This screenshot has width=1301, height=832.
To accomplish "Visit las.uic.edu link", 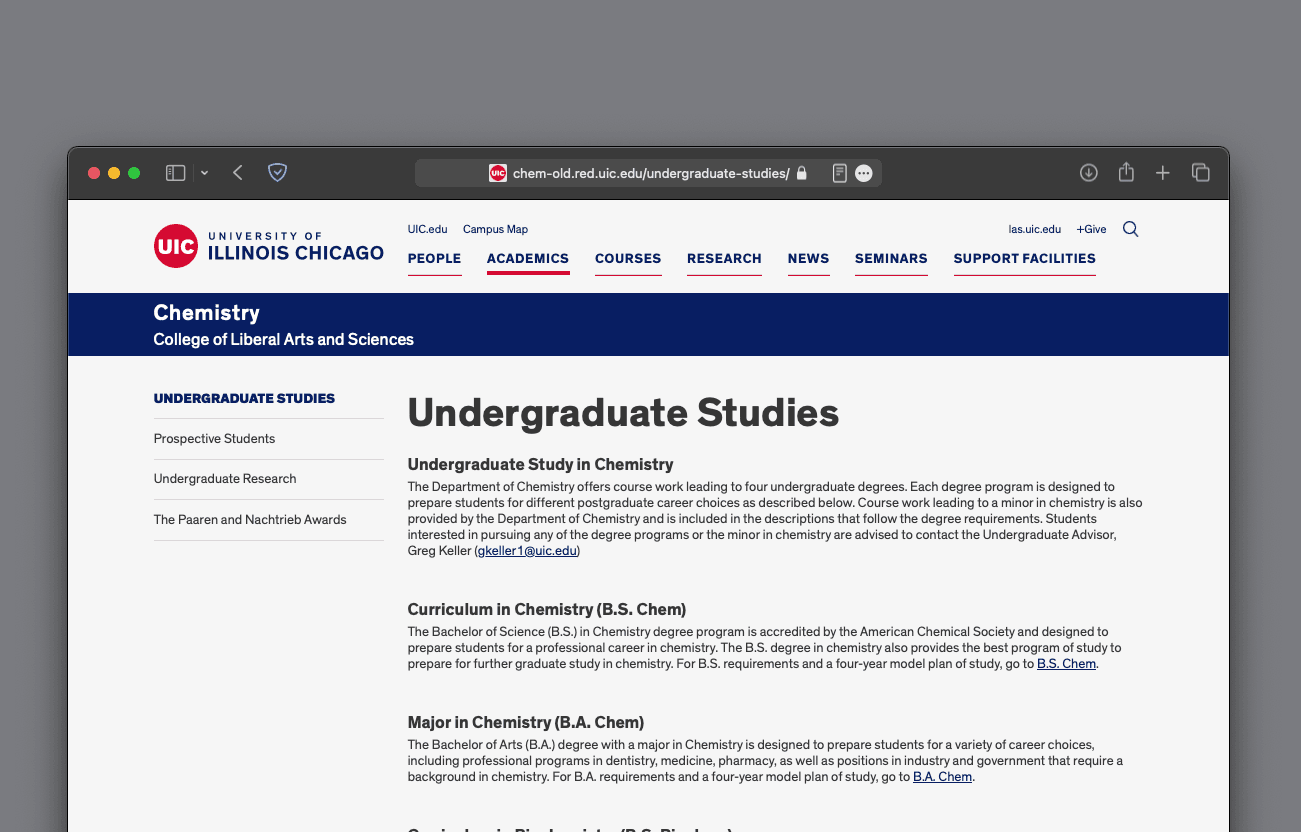I will pos(1034,229).
